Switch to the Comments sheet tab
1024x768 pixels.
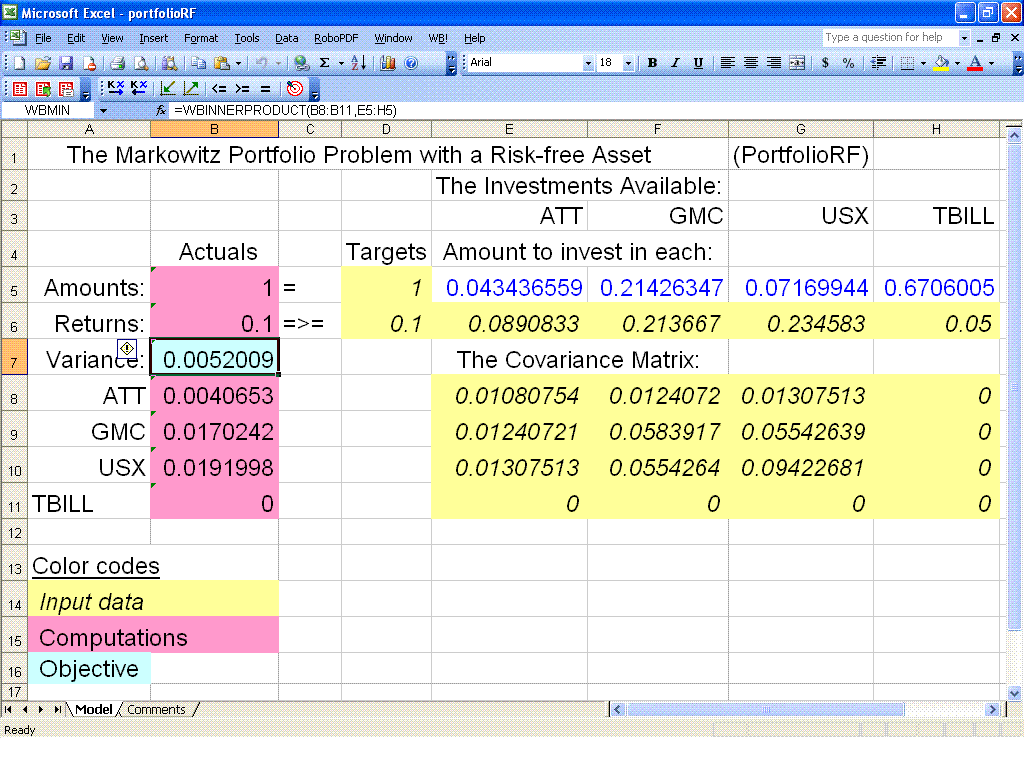156,709
